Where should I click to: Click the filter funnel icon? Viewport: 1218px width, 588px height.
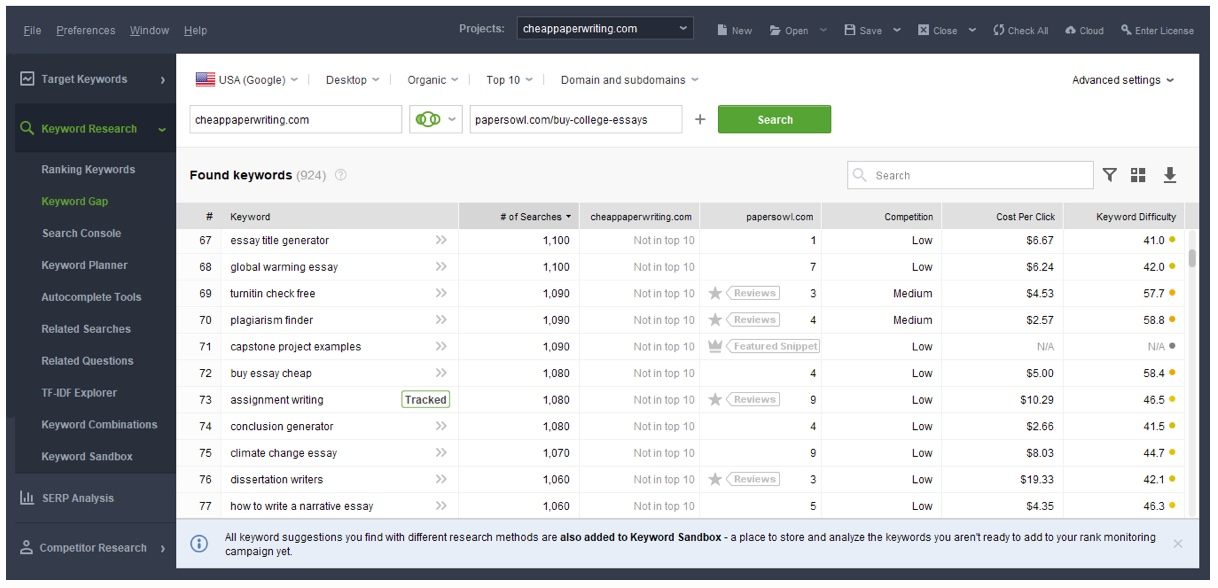click(x=1110, y=175)
